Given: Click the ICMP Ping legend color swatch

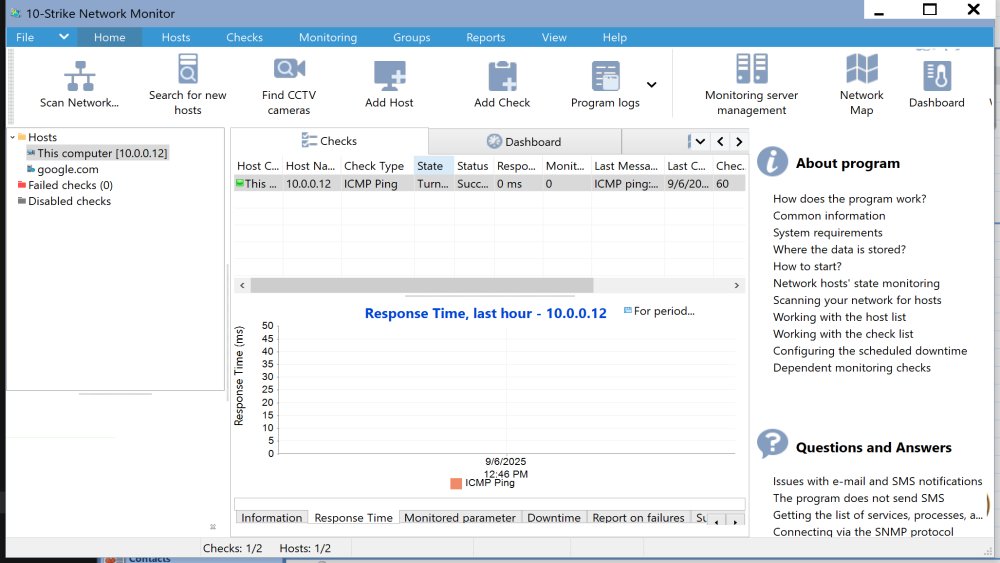Looking at the screenshot, I should click(x=456, y=483).
